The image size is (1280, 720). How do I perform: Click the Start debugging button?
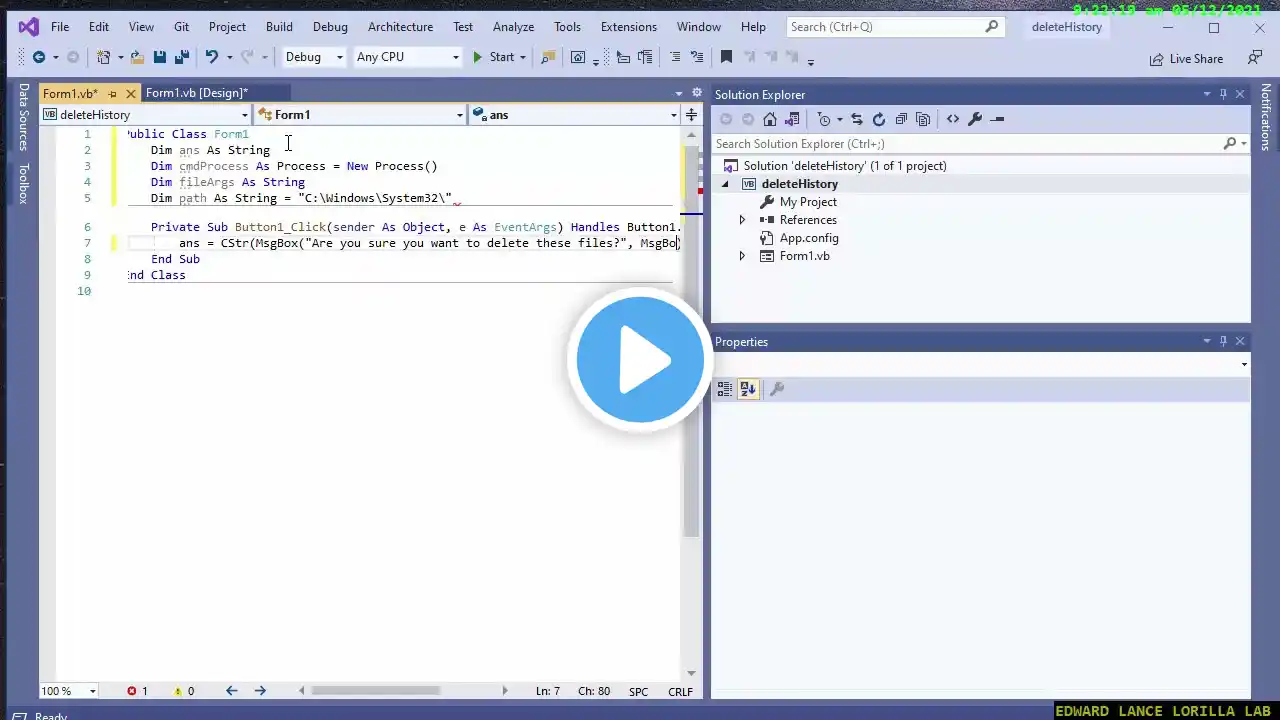click(493, 57)
